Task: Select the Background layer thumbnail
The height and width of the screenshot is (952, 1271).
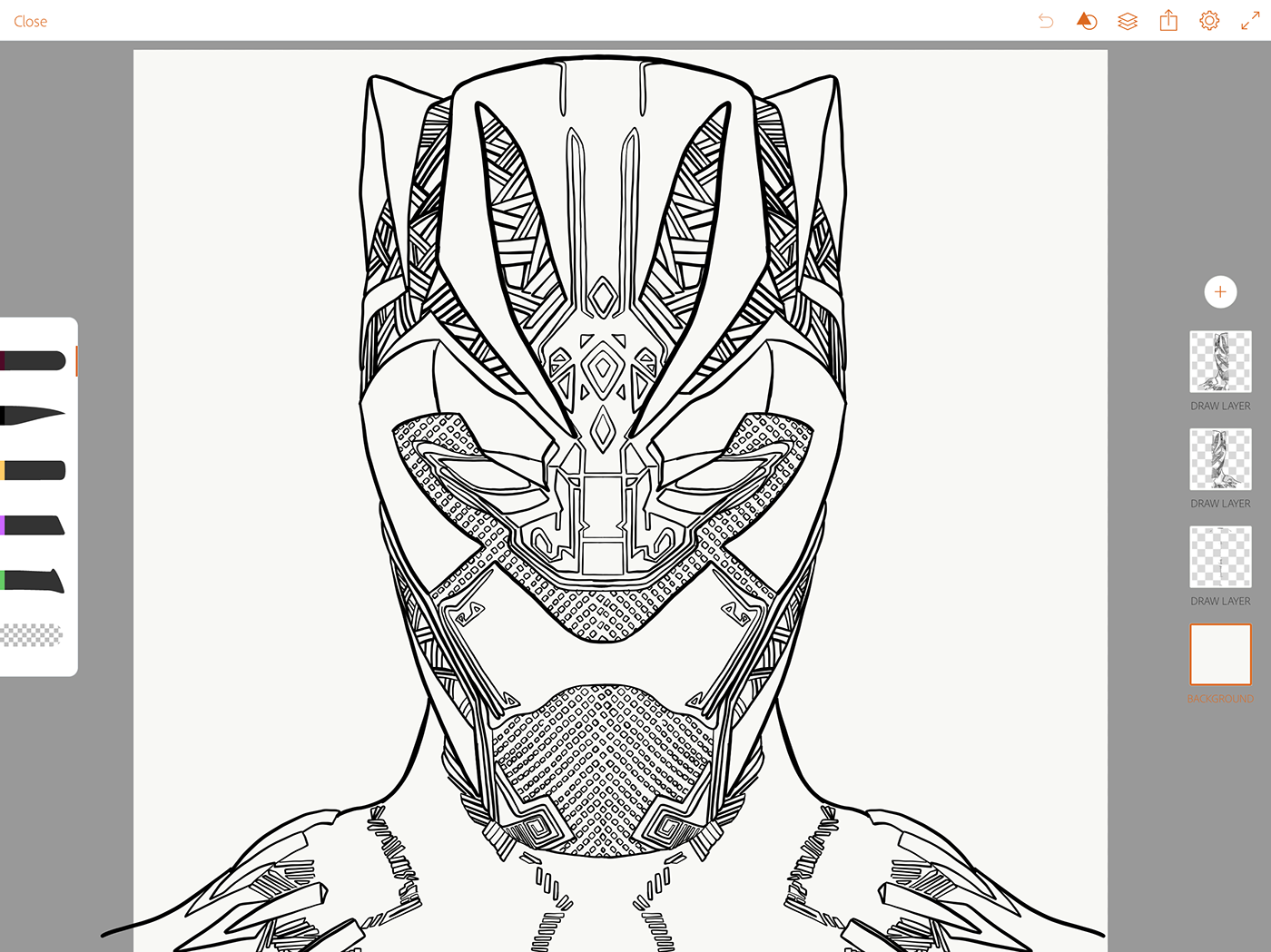Action: pos(1220,654)
